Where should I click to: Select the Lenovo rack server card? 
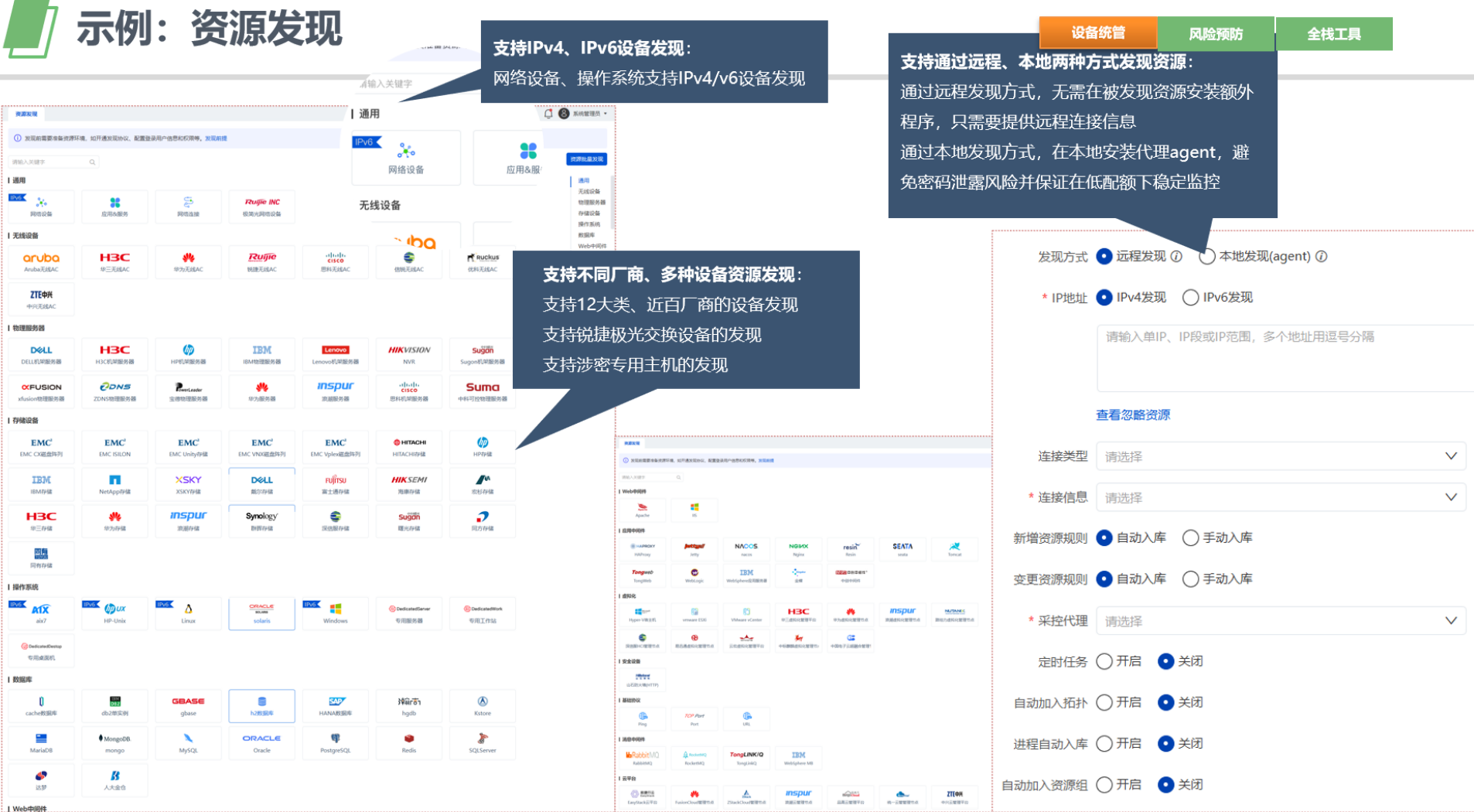[336, 355]
